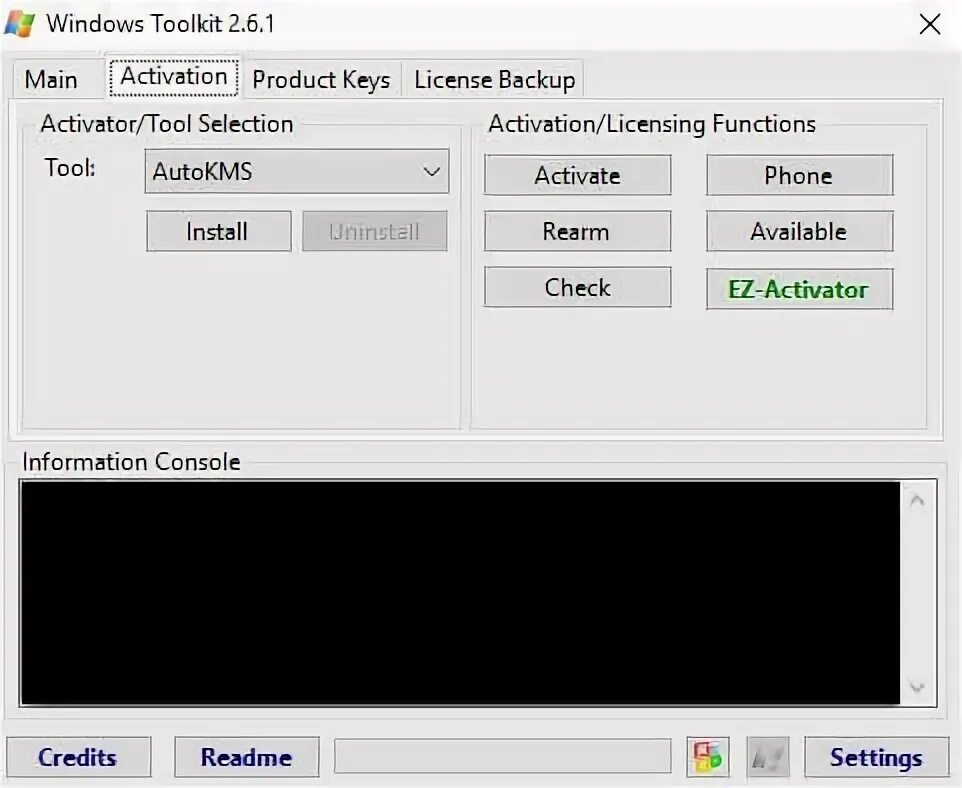Click the Available button
The image size is (962, 788).
pos(799,231)
